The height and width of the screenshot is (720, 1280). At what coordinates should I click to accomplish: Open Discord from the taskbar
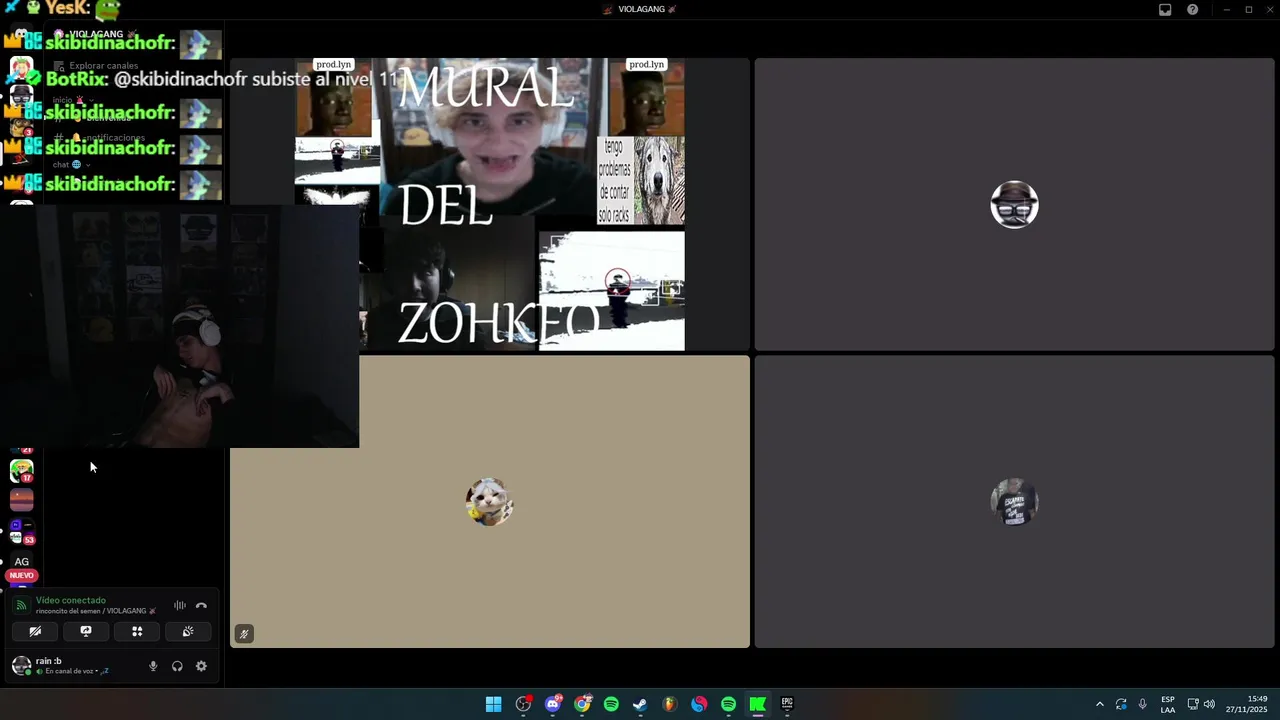point(553,704)
